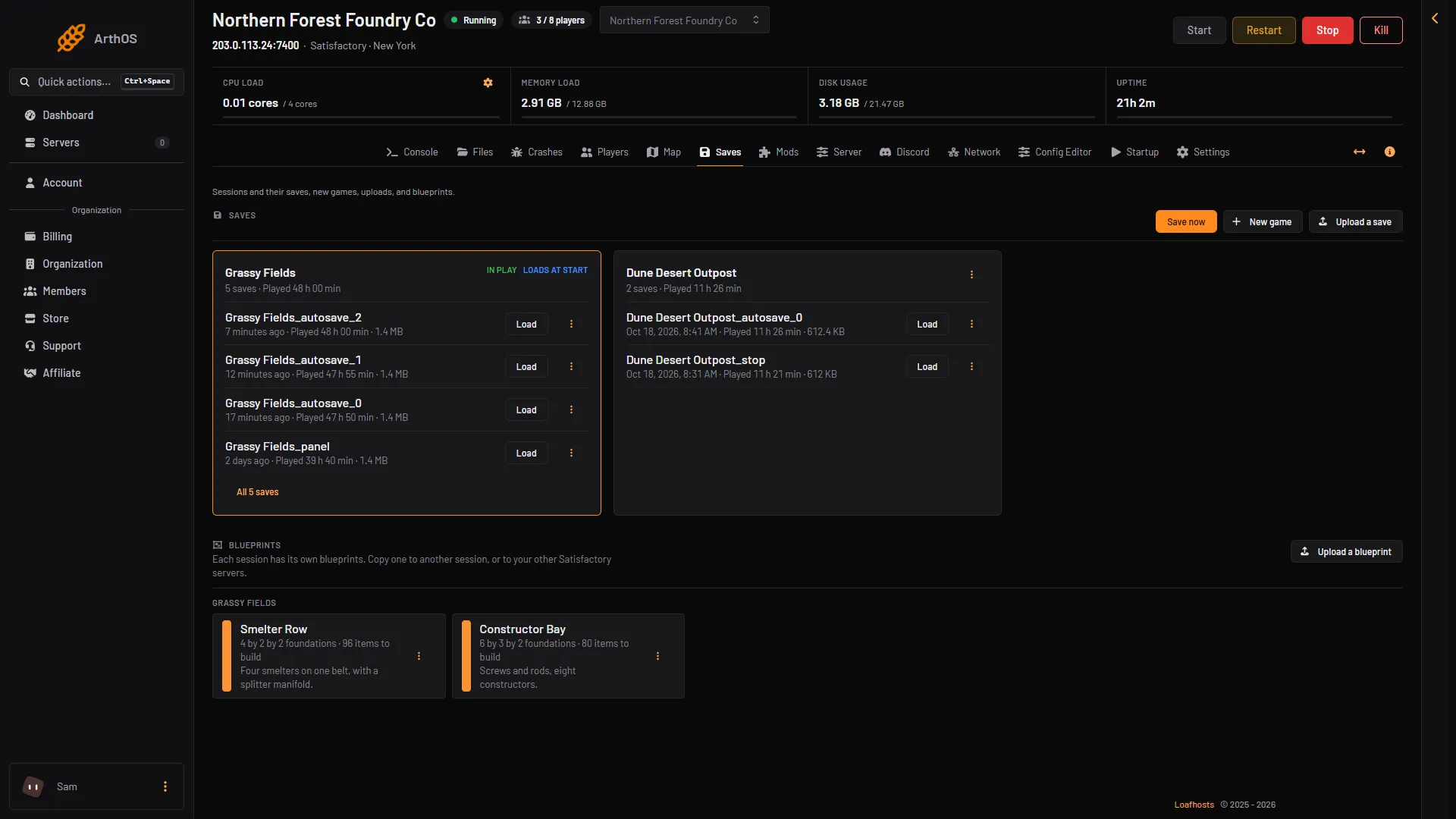The width and height of the screenshot is (1456, 819).
Task: Open Servers in sidebar
Action: tap(96, 143)
